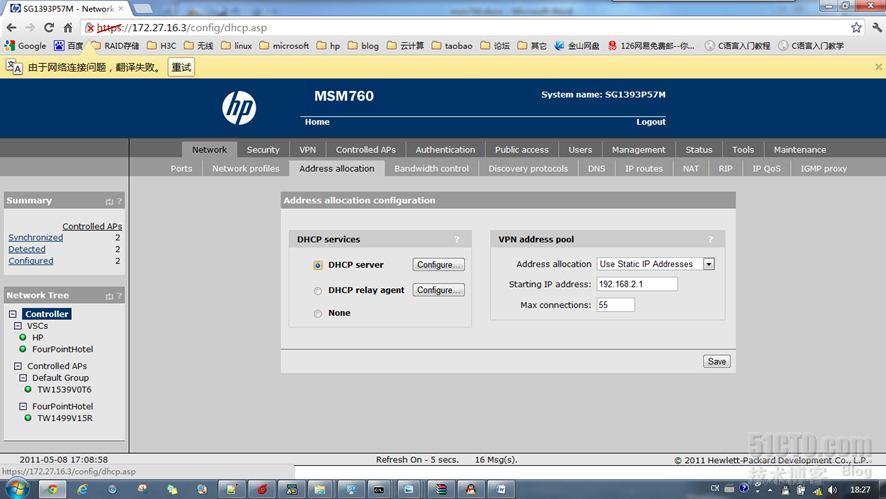Click the browser address bar URL

181,28
